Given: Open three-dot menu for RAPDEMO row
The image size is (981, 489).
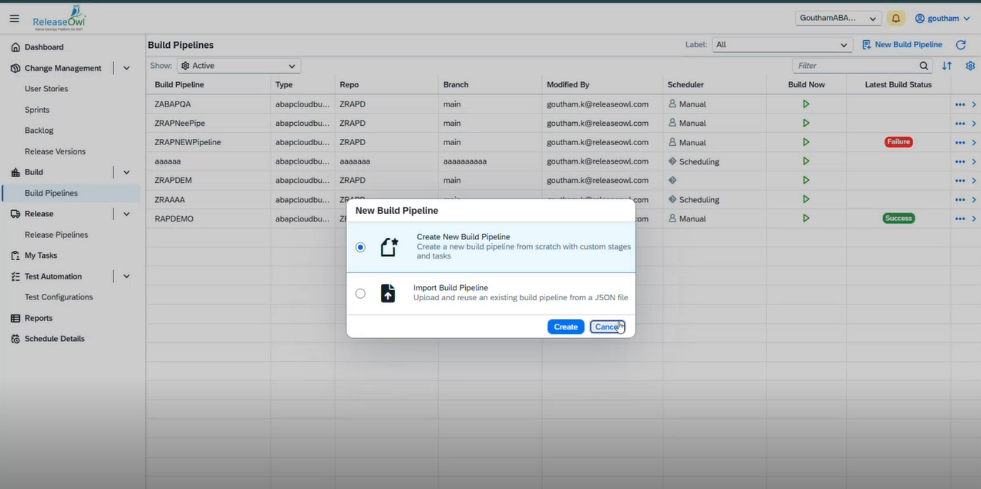Looking at the screenshot, I should pos(960,219).
